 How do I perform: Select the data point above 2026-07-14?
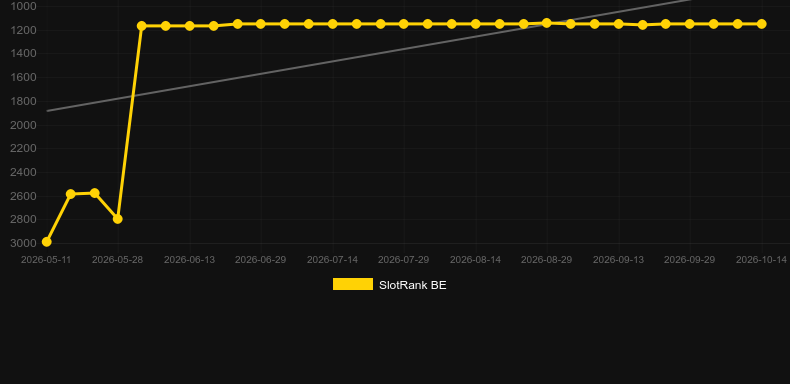pyautogui.click(x=333, y=24)
